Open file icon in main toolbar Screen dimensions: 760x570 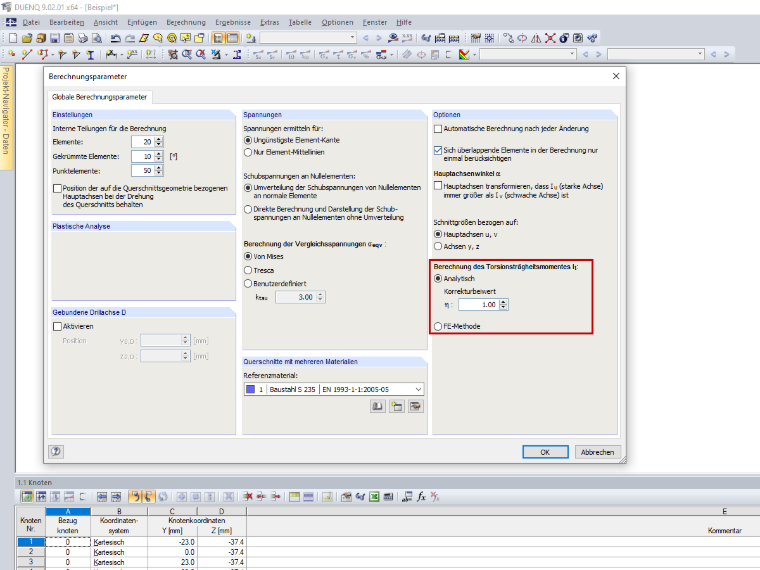click(x=27, y=38)
